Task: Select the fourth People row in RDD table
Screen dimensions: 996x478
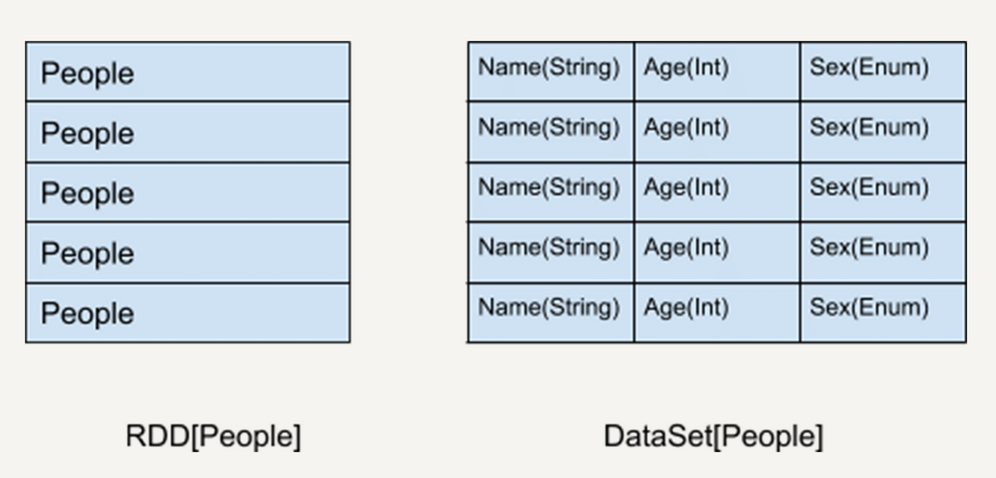Action: [x=187, y=252]
